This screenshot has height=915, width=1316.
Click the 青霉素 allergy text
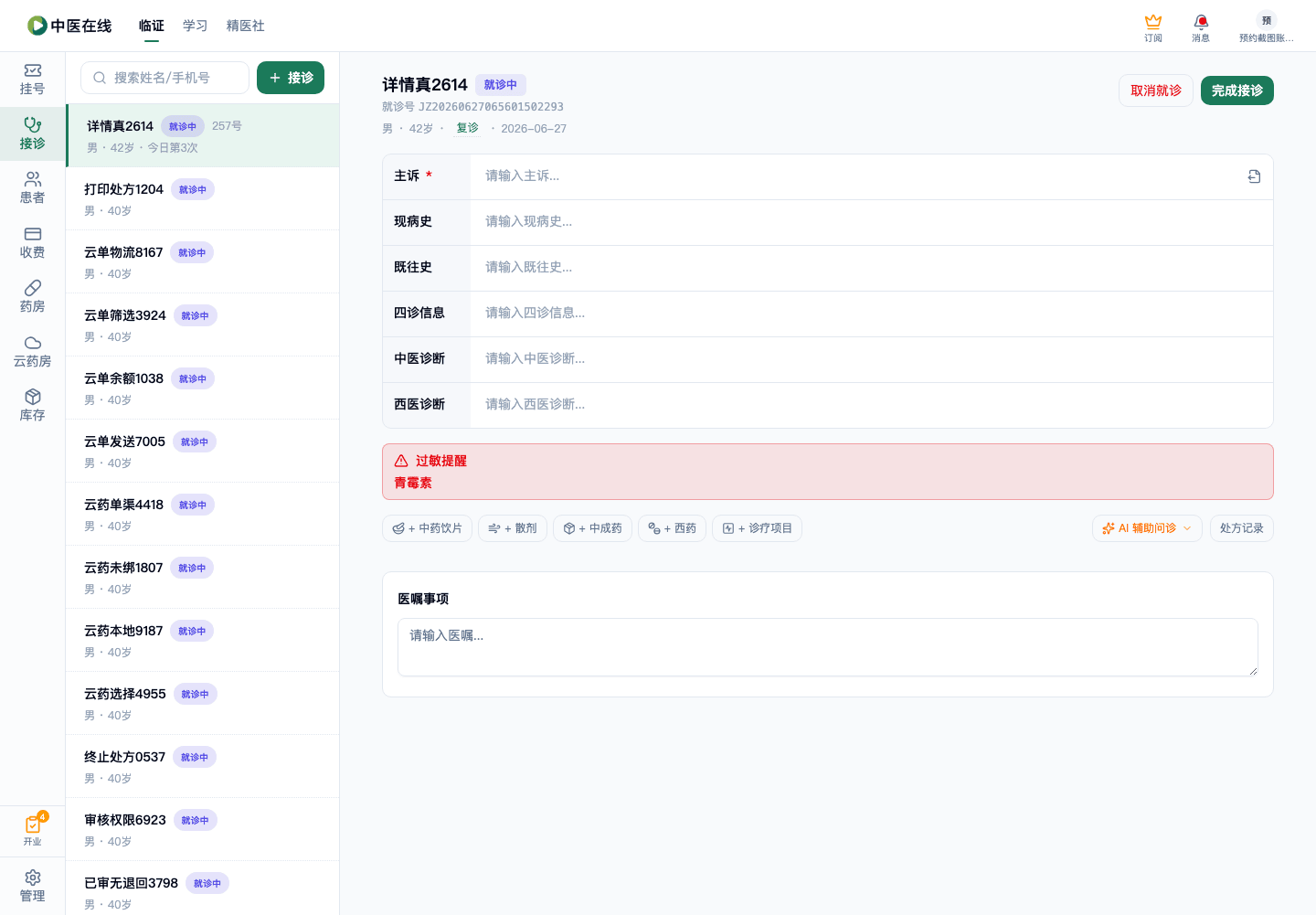point(413,483)
